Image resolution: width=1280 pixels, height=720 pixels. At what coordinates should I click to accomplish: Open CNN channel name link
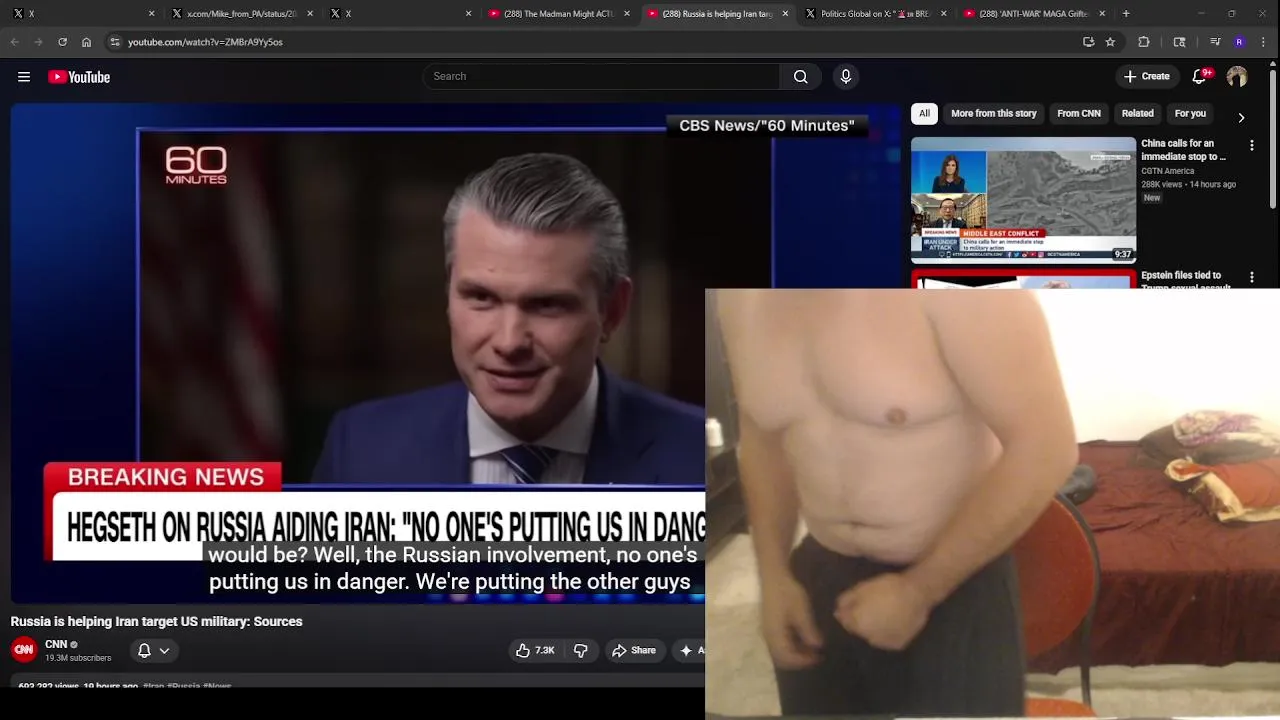(x=56, y=644)
